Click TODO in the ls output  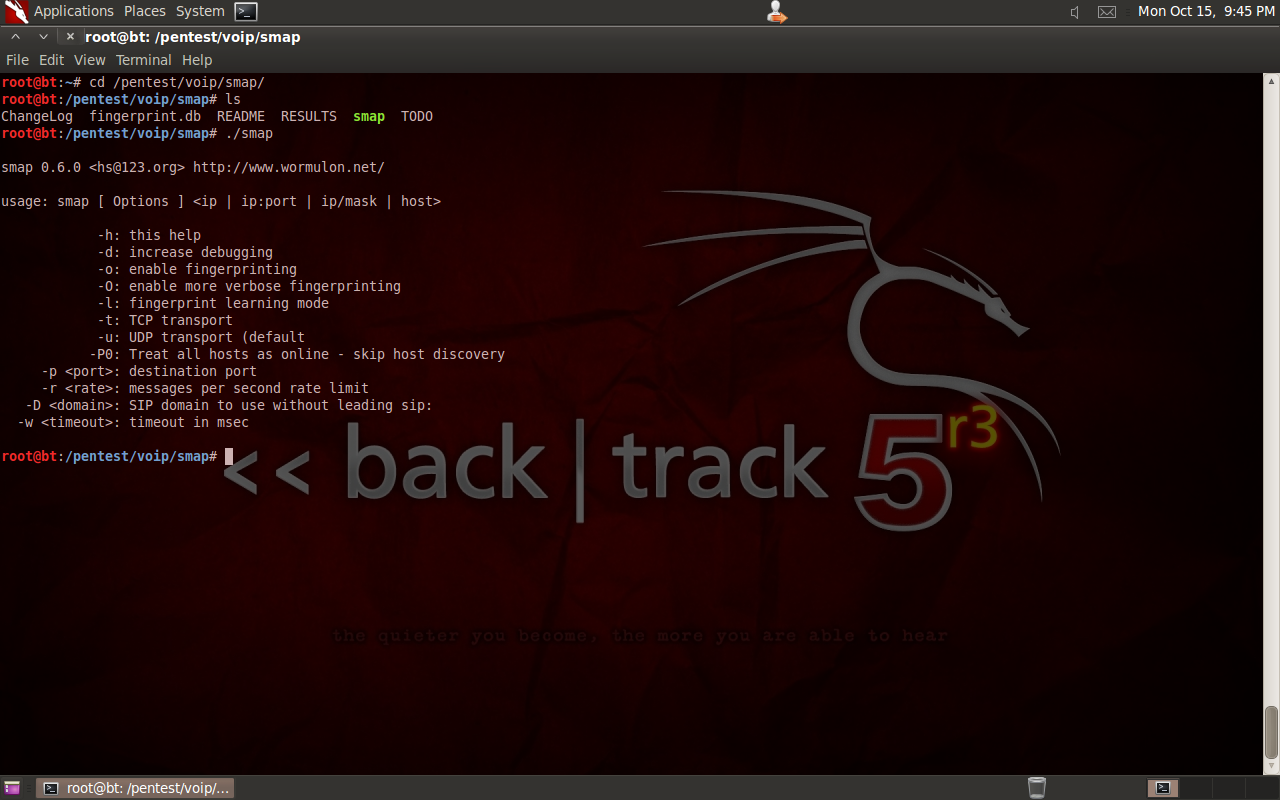click(417, 116)
